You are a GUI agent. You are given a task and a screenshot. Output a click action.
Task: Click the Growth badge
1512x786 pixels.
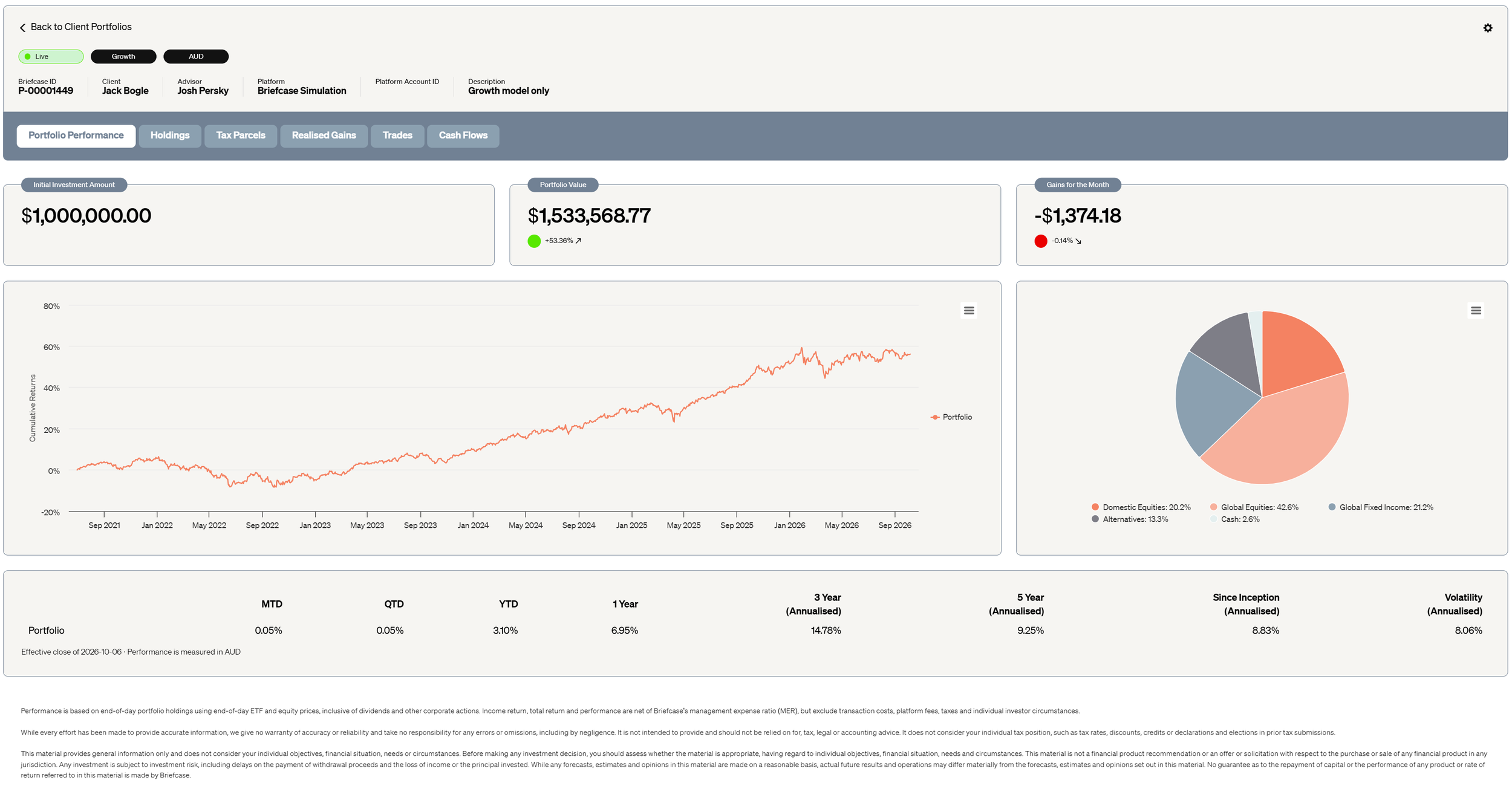pyautogui.click(x=123, y=57)
